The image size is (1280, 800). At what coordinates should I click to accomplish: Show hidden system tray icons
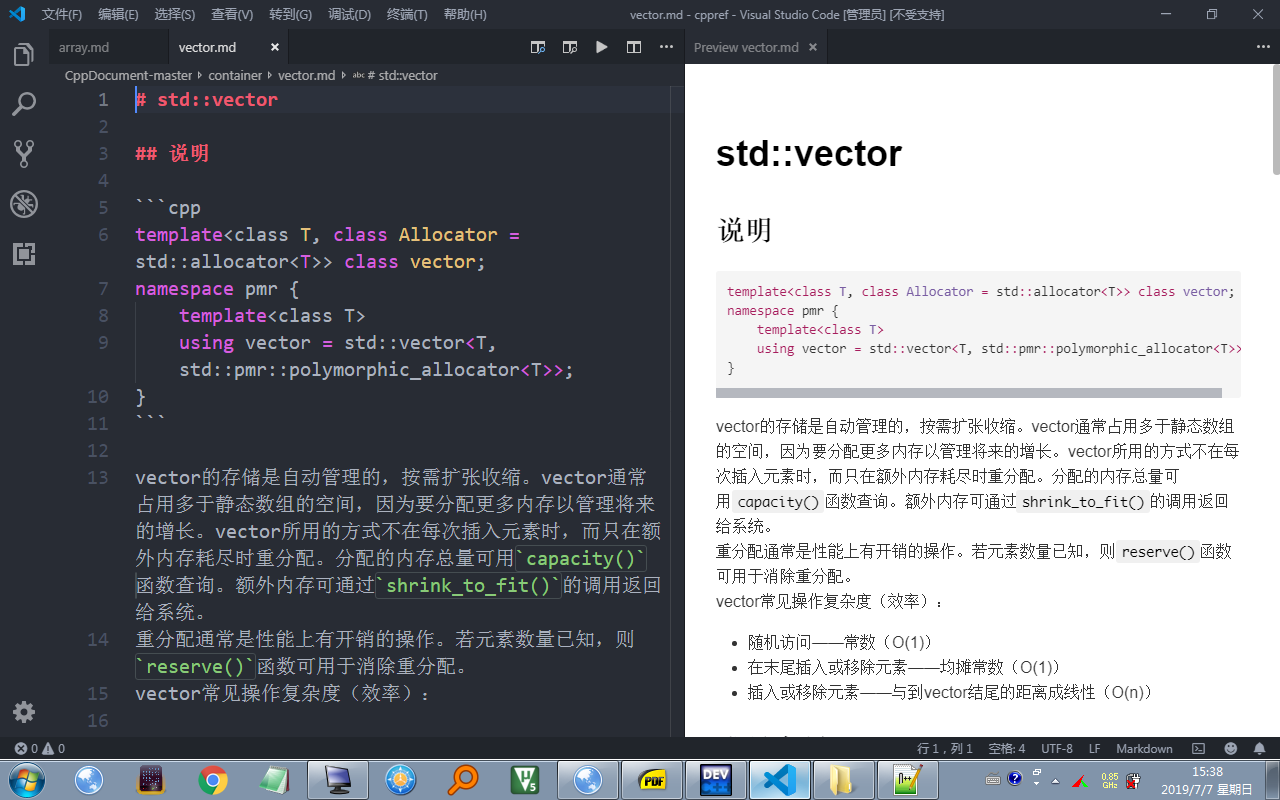click(1055, 780)
